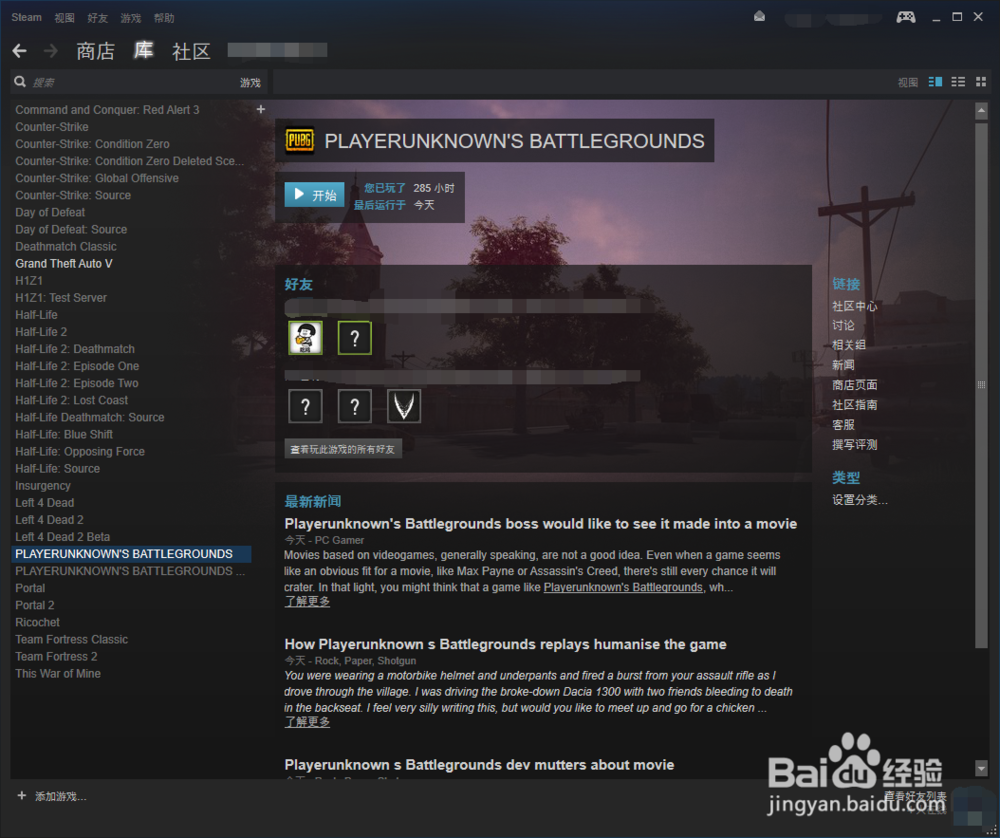Click 了解更多 under PC Gamer article
This screenshot has height=838, width=1000.
[x=307, y=601]
